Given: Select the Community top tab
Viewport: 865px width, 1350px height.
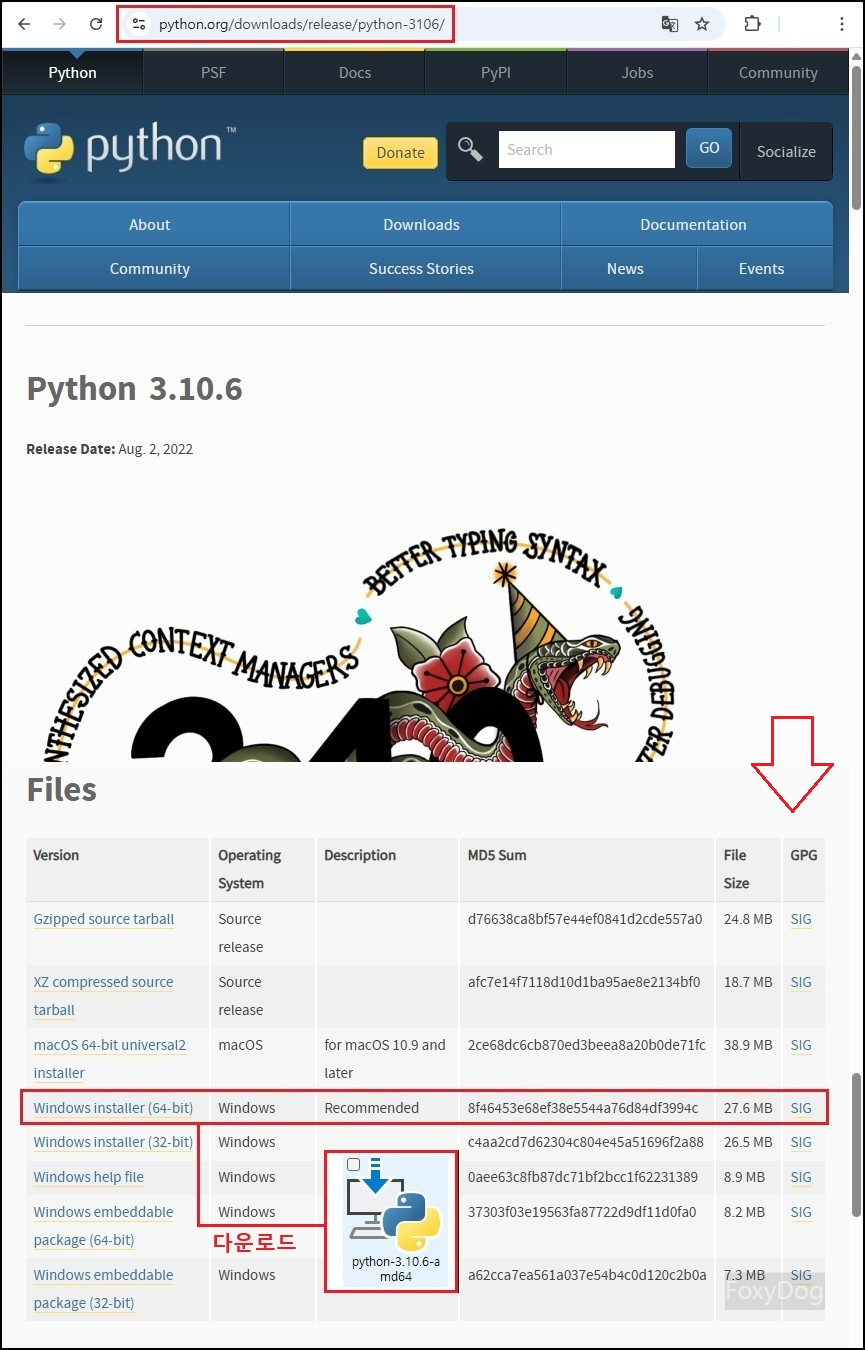Looking at the screenshot, I should (778, 73).
